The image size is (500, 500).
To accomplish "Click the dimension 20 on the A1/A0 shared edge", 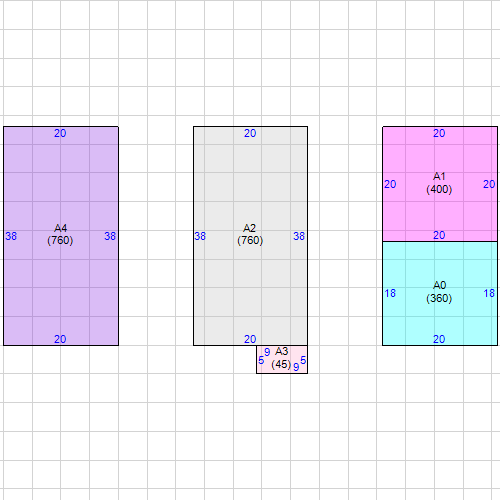I will tap(439, 235).
